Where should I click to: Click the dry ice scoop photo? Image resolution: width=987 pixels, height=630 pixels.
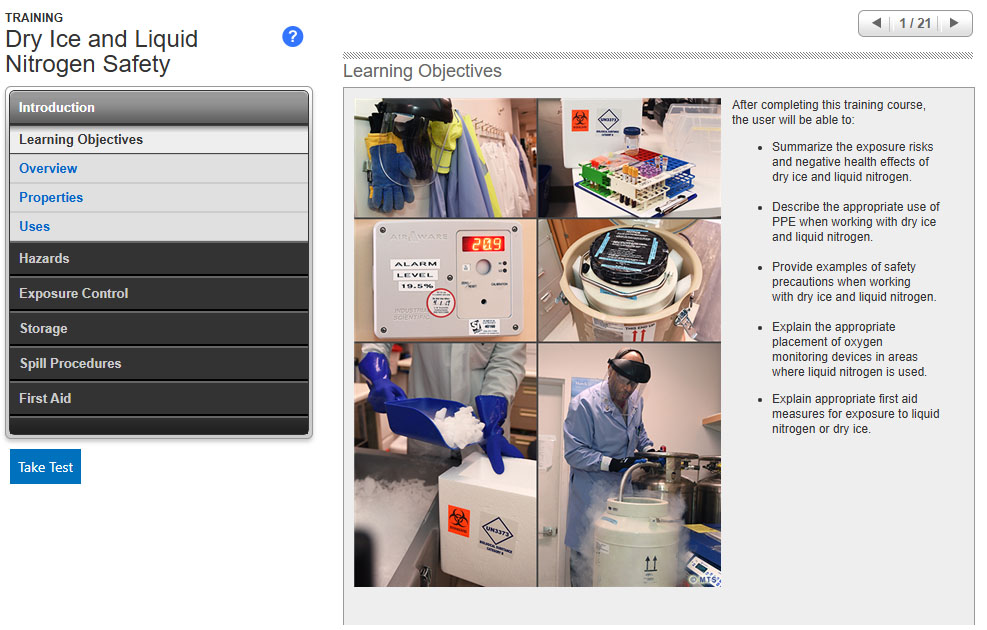tap(445, 465)
